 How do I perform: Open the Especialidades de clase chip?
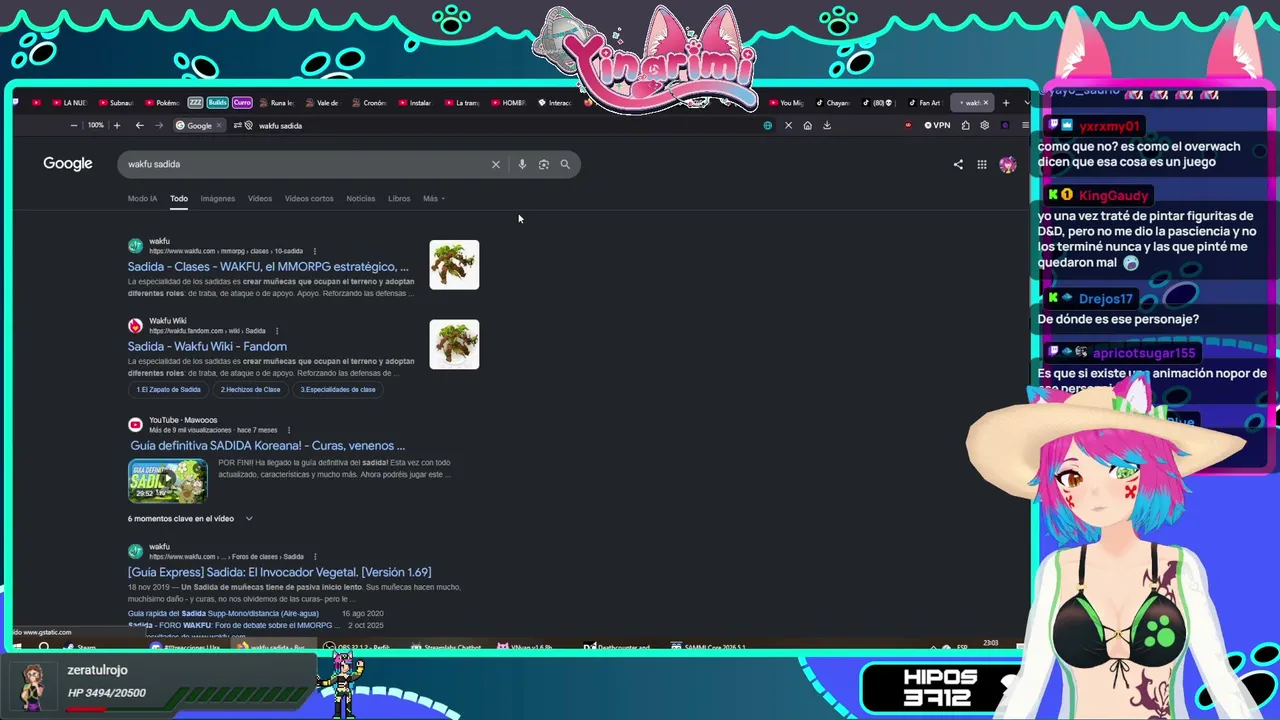tap(338, 389)
